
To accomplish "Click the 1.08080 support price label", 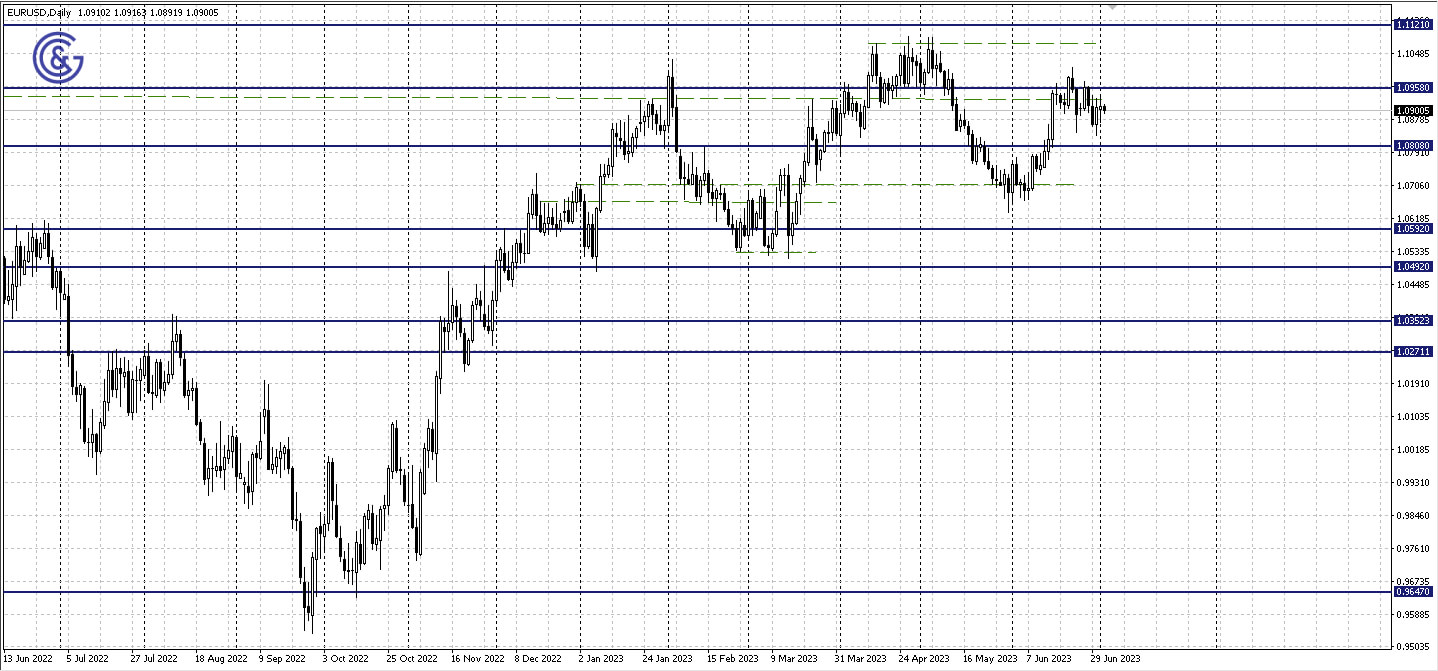I will [1415, 145].
